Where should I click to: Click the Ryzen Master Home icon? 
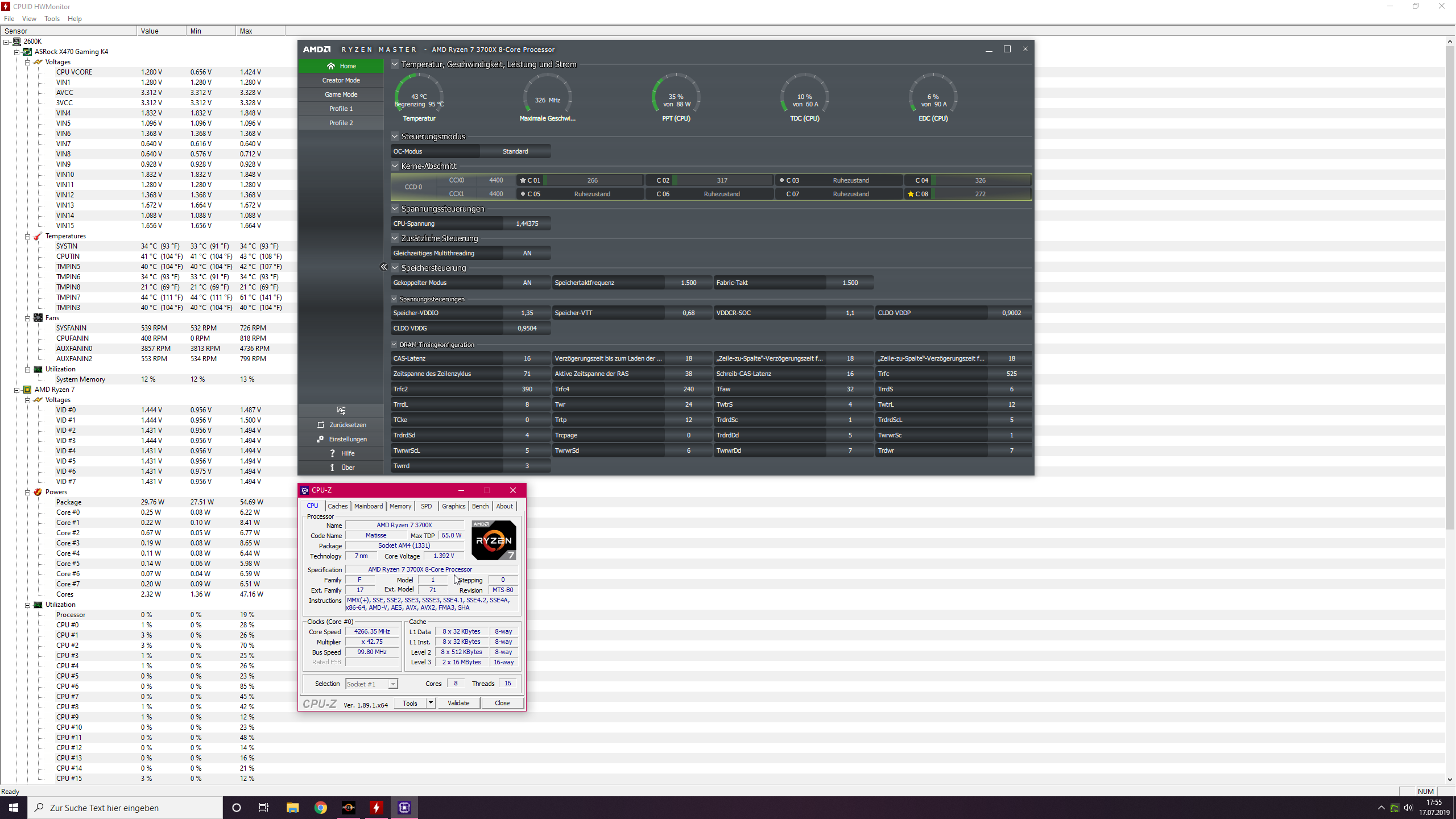pyautogui.click(x=330, y=66)
